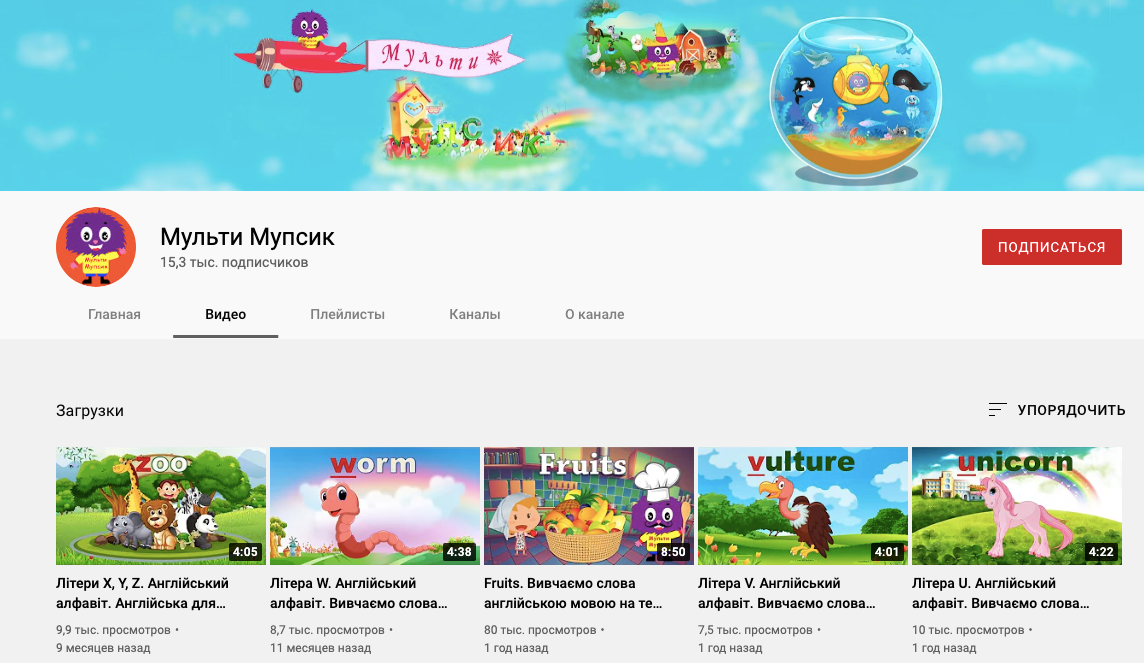Click the Мульти Мупсик channel name

tap(247, 237)
